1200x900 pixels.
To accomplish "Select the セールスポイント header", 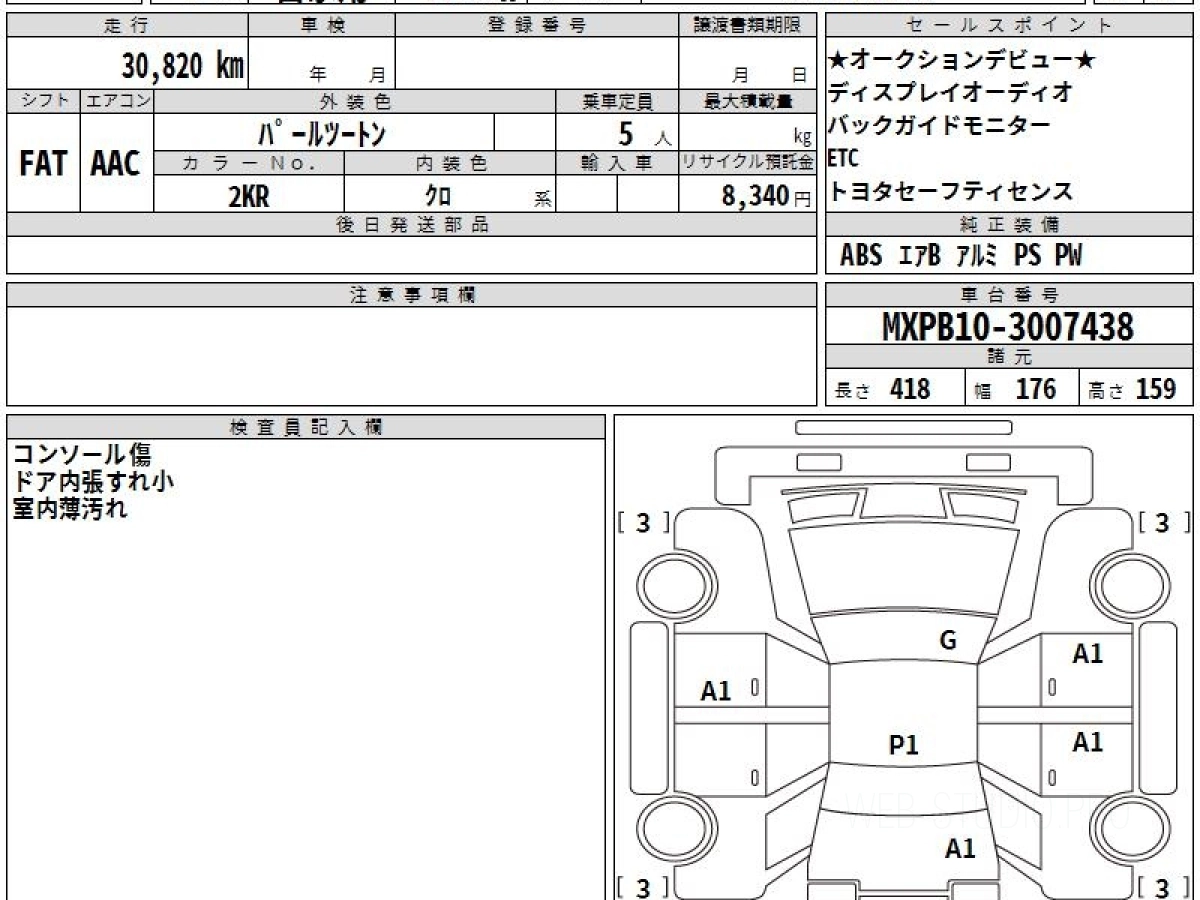I will coord(1010,26).
